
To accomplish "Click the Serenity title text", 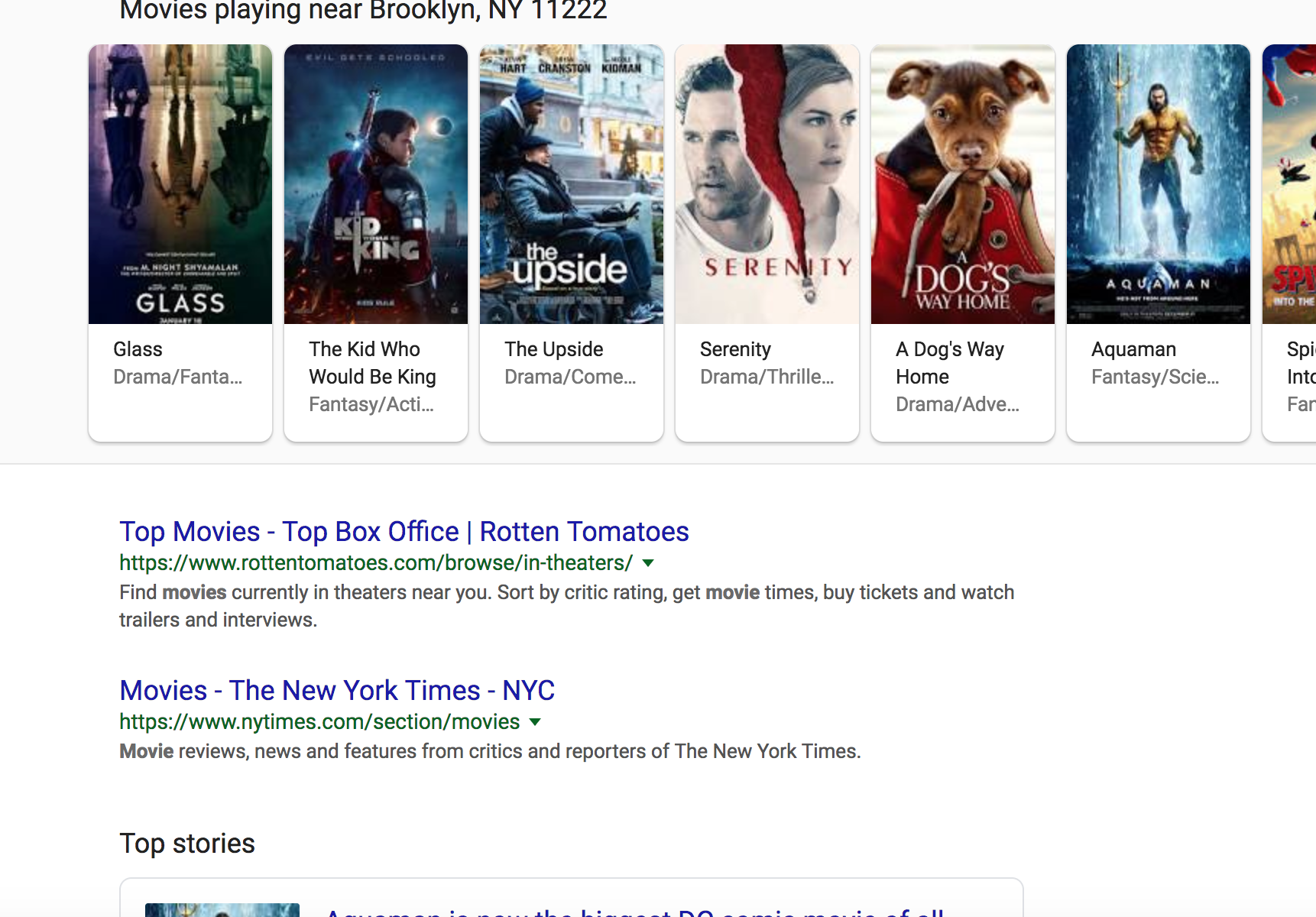I will click(x=735, y=349).
